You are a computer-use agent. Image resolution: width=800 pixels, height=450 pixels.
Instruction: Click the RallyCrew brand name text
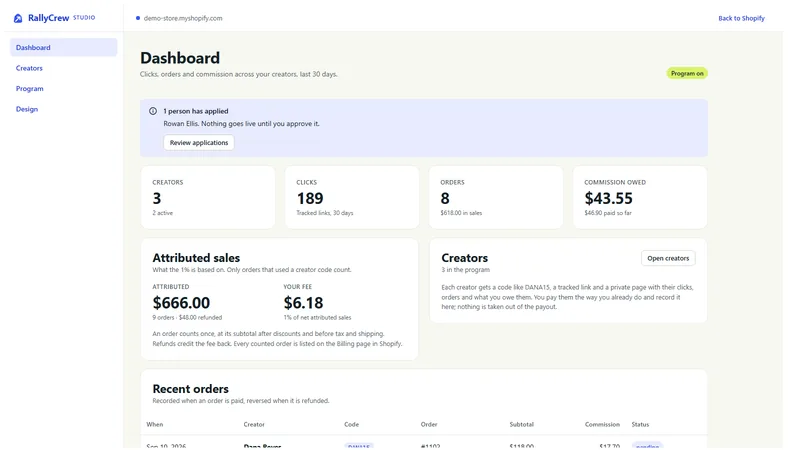point(48,18)
